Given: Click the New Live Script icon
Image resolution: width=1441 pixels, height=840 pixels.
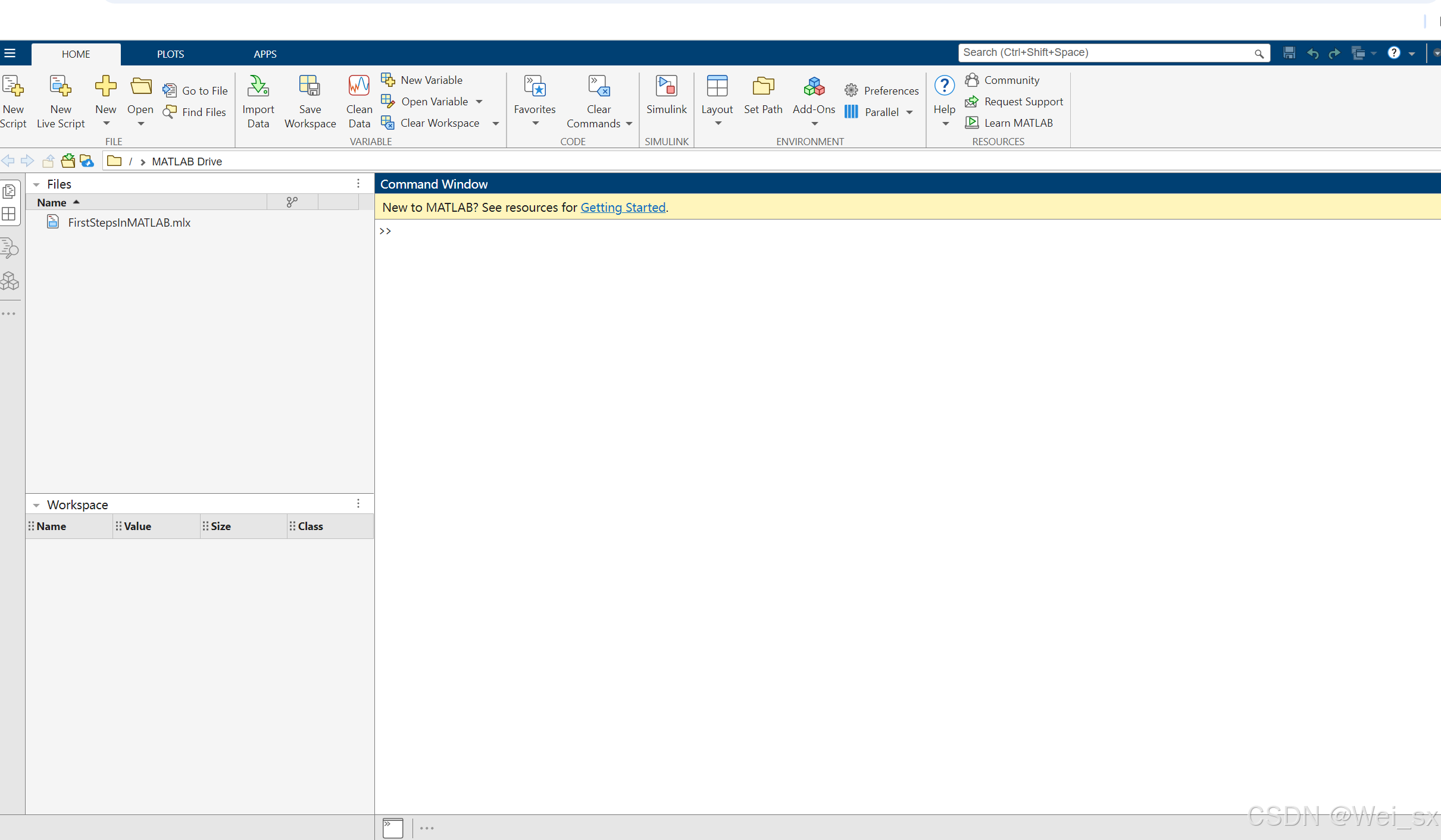Looking at the screenshot, I should coord(60,87).
